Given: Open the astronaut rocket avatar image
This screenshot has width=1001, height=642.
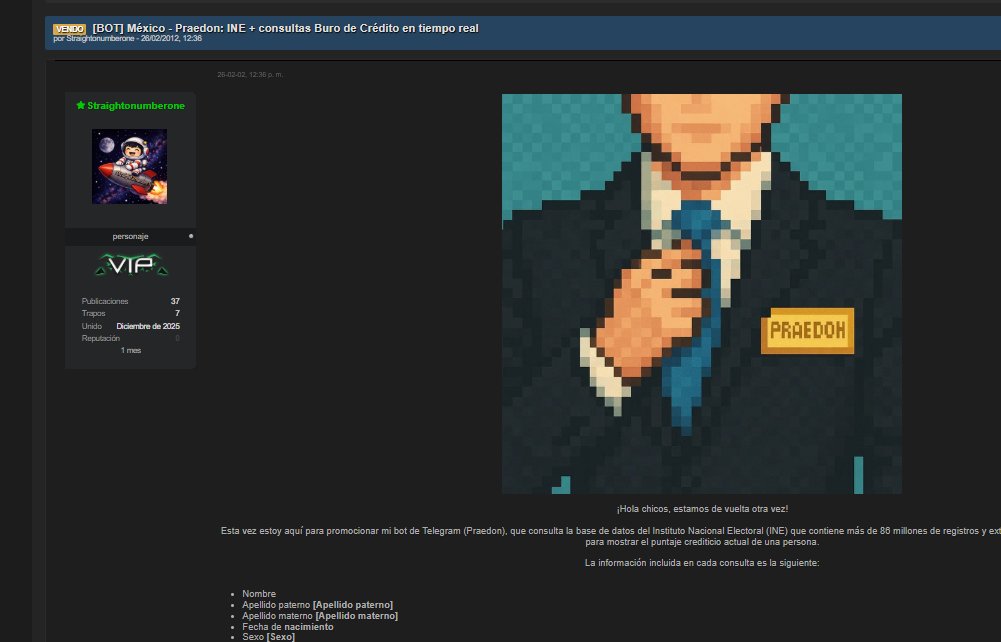Looking at the screenshot, I should [130, 167].
